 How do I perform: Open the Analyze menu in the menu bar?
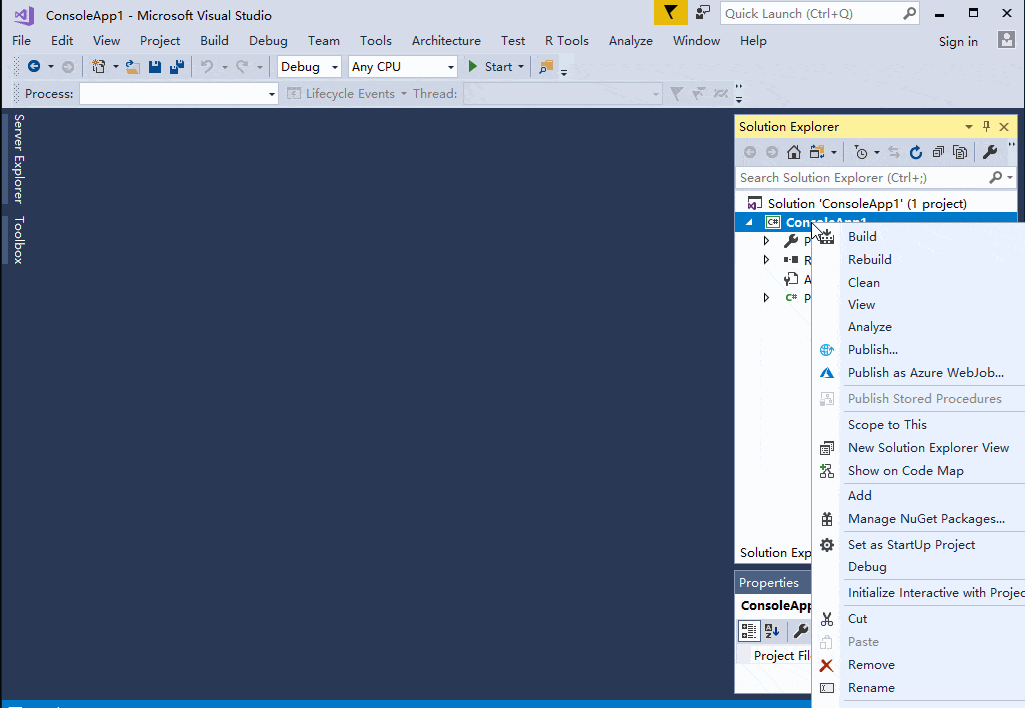[x=630, y=41]
